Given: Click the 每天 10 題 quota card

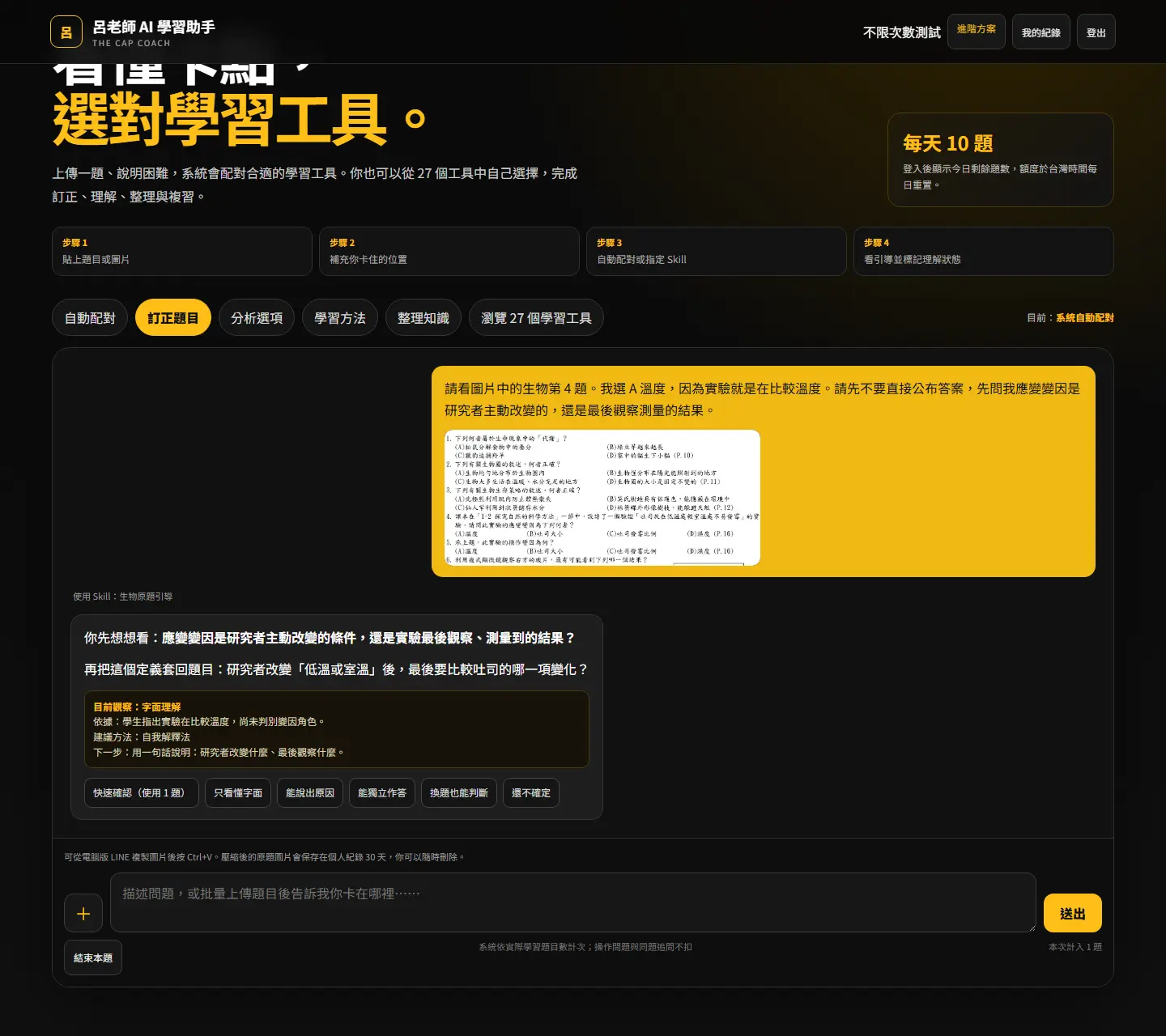Looking at the screenshot, I should point(1001,160).
